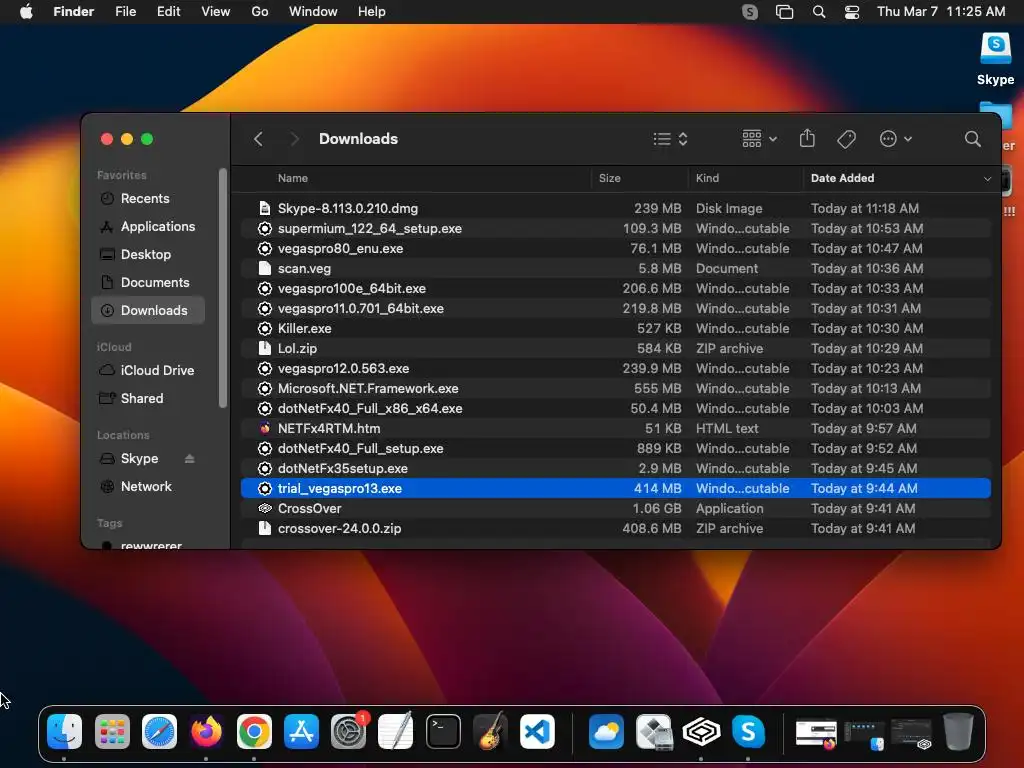Open the Apple menu
Viewport: 1024px width, 768px height.
26,12
